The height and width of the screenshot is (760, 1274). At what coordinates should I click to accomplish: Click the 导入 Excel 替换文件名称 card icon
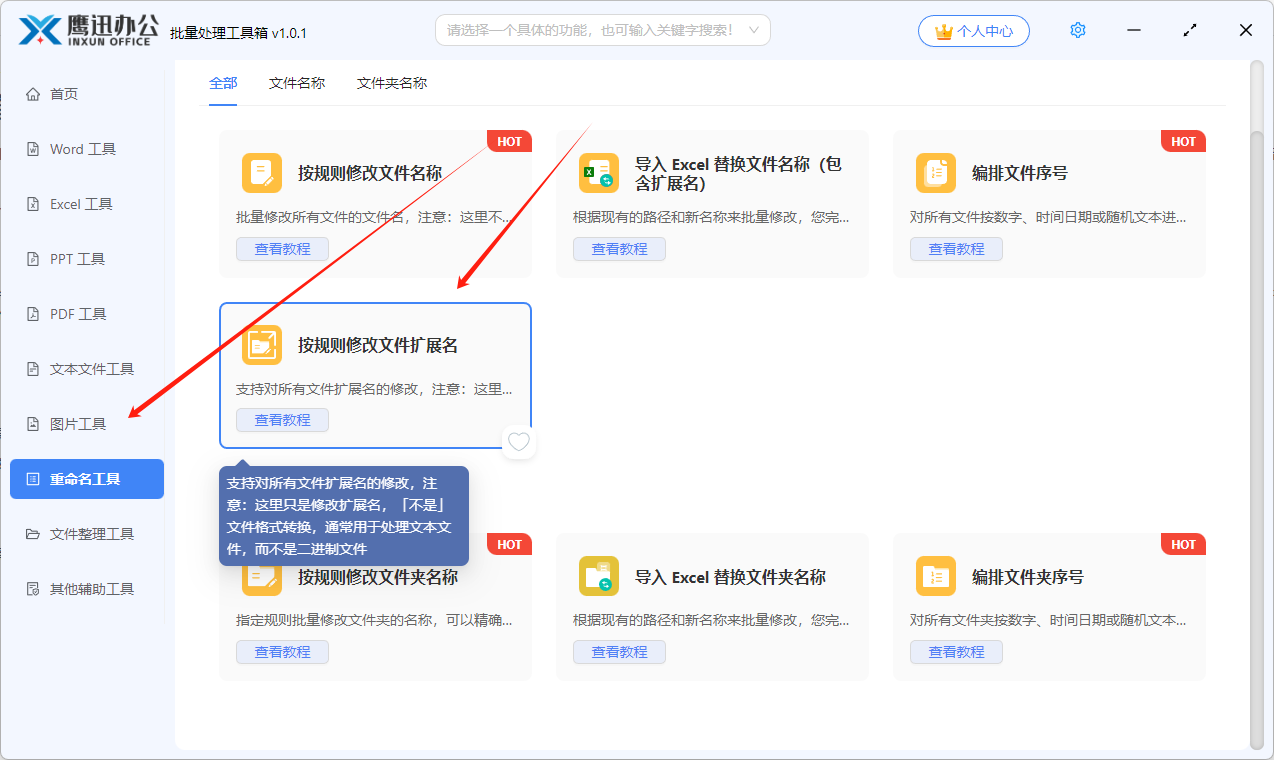tap(599, 173)
